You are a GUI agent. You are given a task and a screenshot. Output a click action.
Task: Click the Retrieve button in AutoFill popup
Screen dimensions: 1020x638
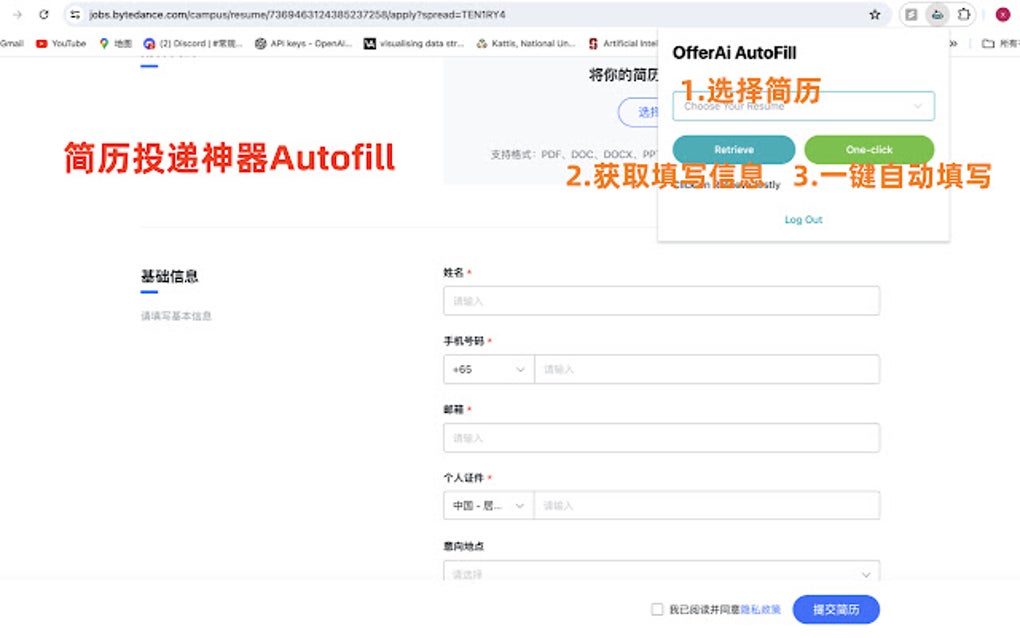[733, 149]
